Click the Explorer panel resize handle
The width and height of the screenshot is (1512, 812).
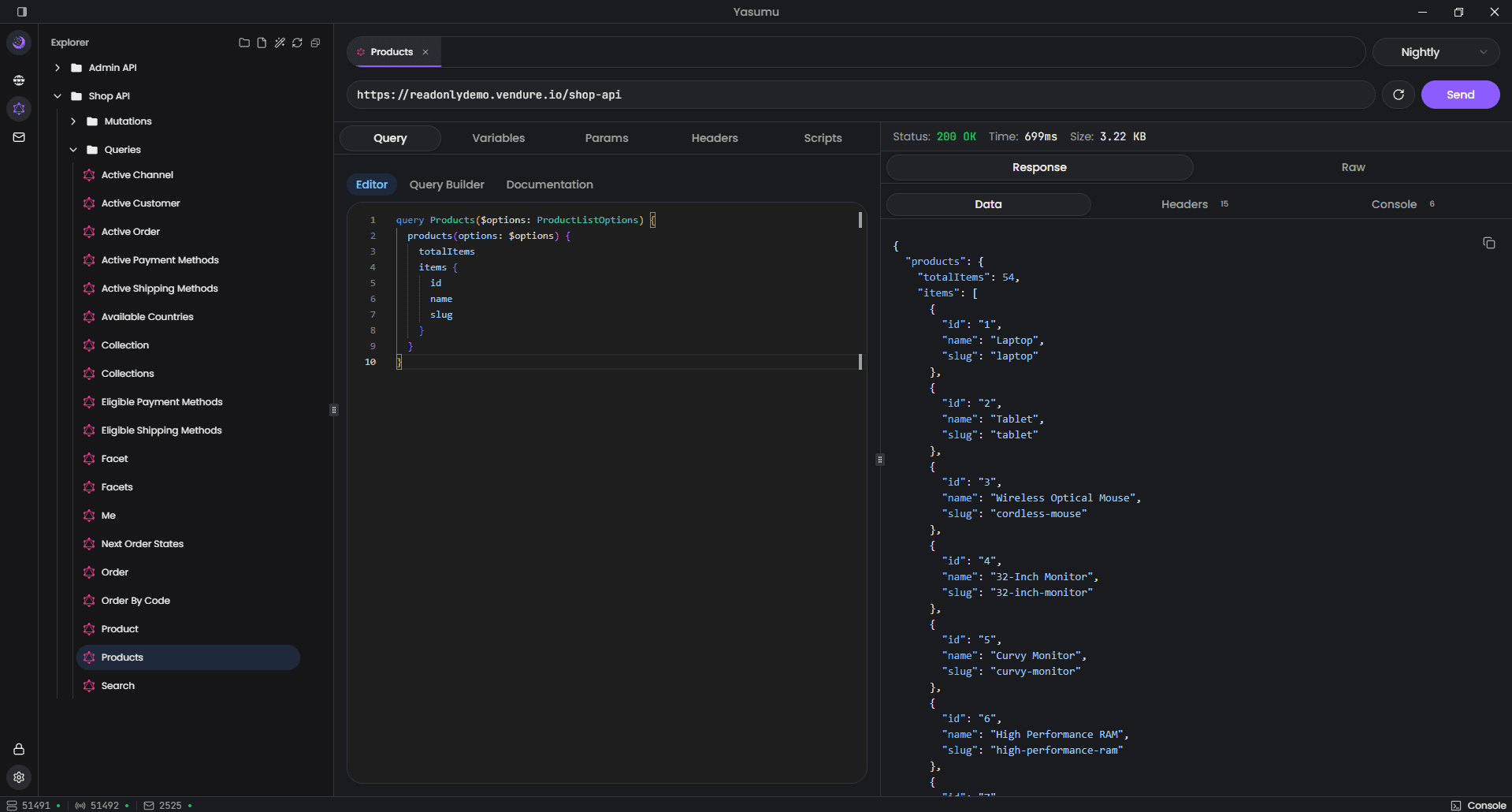(x=334, y=410)
